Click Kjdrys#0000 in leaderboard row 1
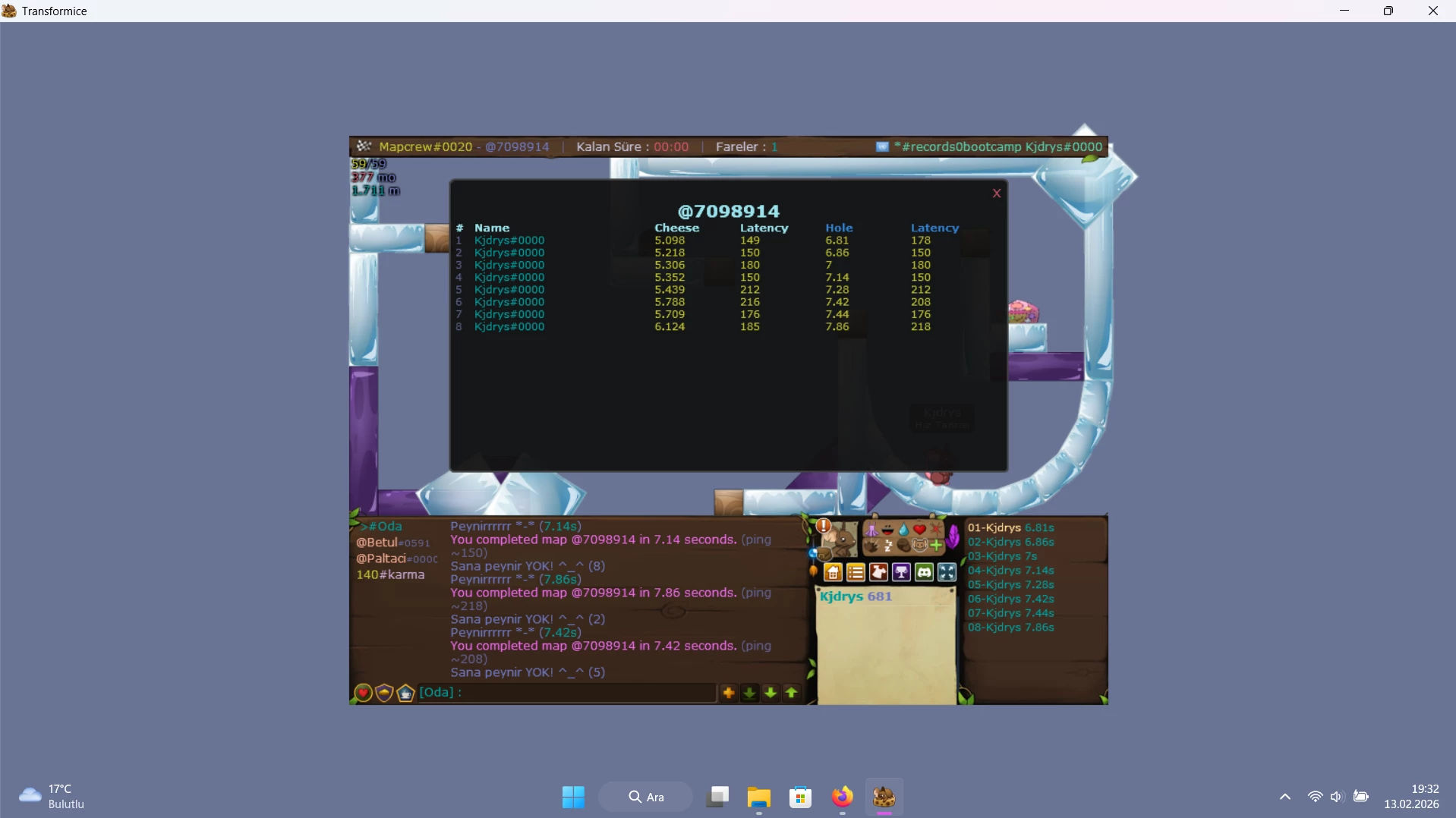Image resolution: width=1456 pixels, height=818 pixels. pyautogui.click(x=509, y=241)
